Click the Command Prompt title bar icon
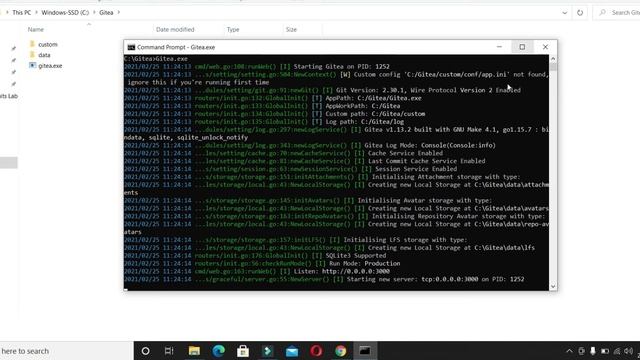The width and height of the screenshot is (640, 360). [131, 47]
